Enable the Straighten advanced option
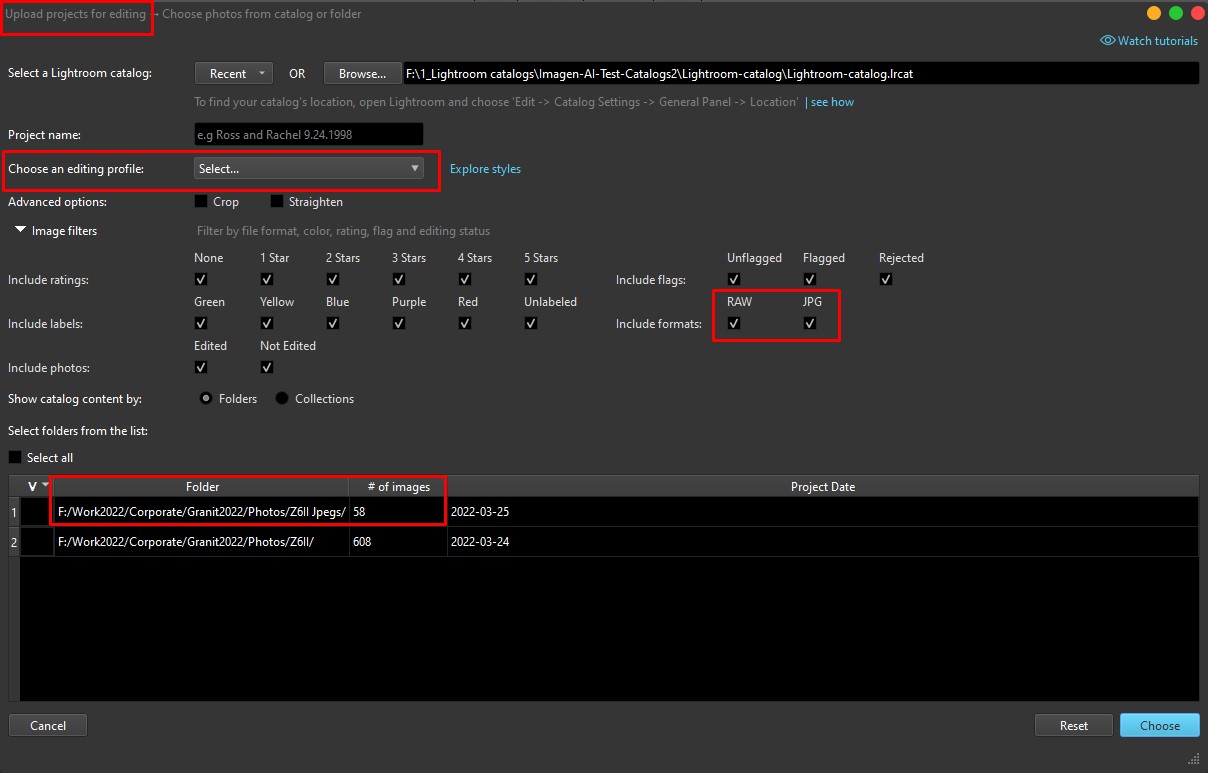The height and width of the screenshot is (773, 1208). (277, 202)
